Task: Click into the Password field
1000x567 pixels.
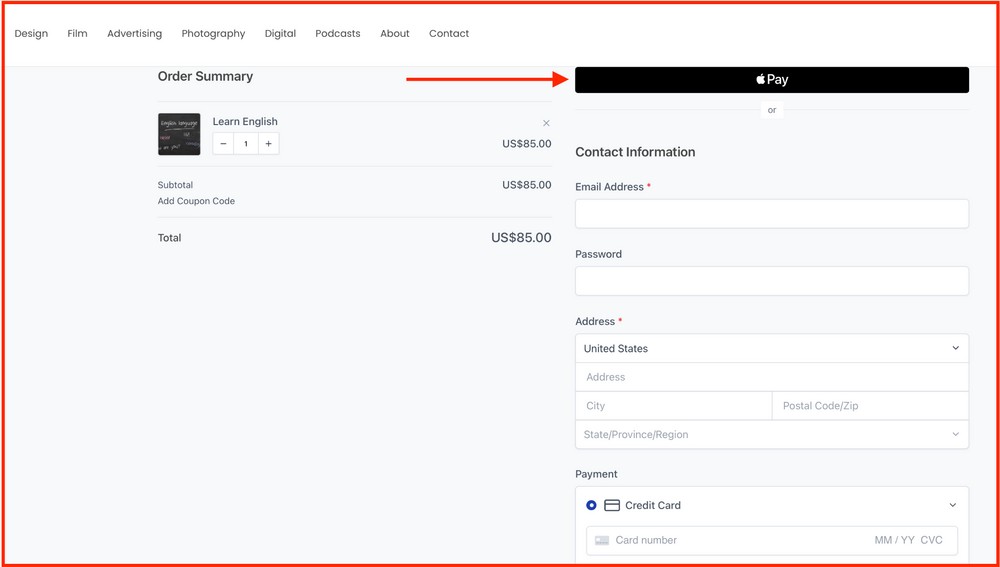Action: (771, 281)
